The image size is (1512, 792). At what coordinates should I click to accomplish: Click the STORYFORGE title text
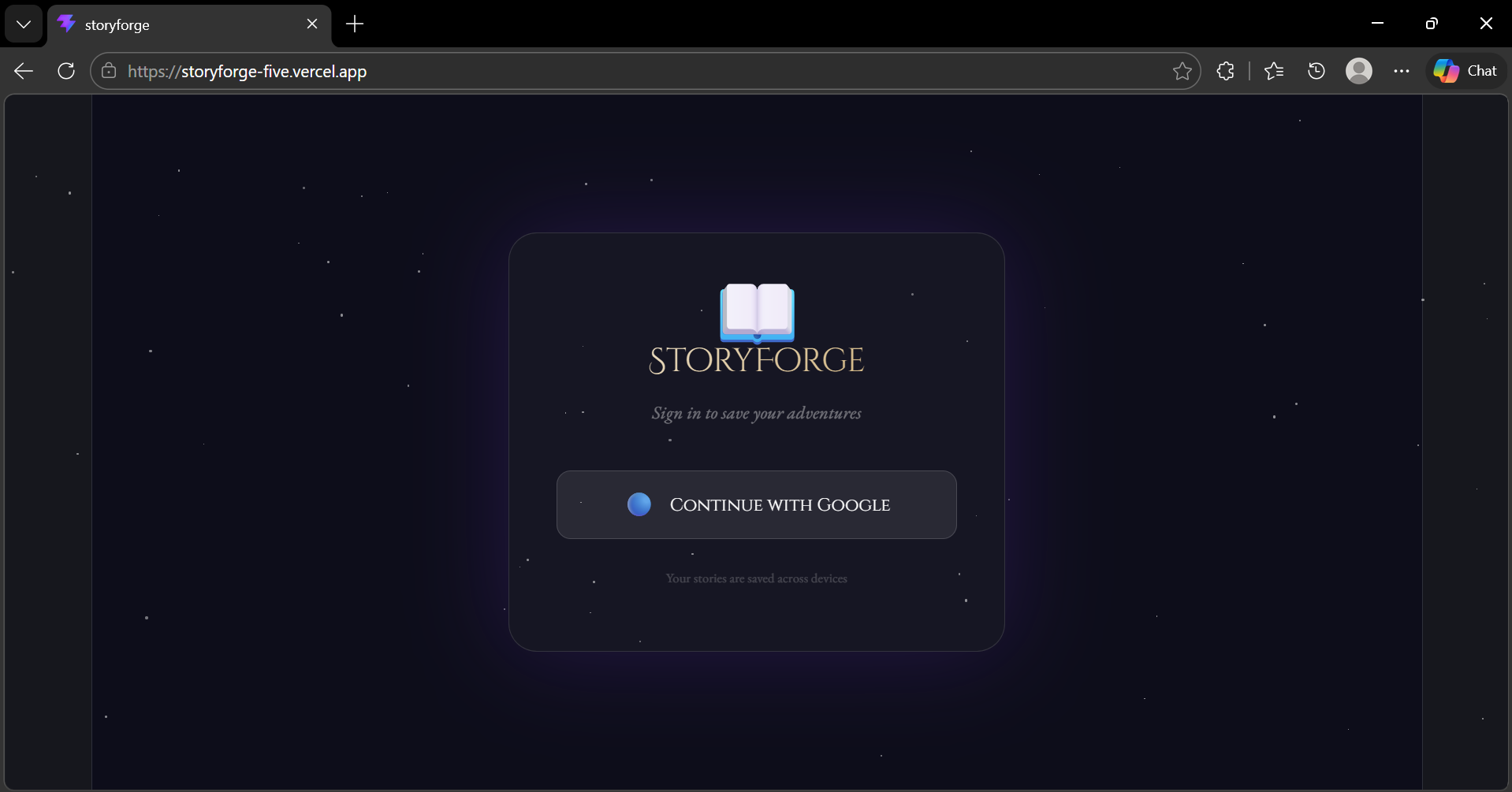pyautogui.click(x=757, y=360)
